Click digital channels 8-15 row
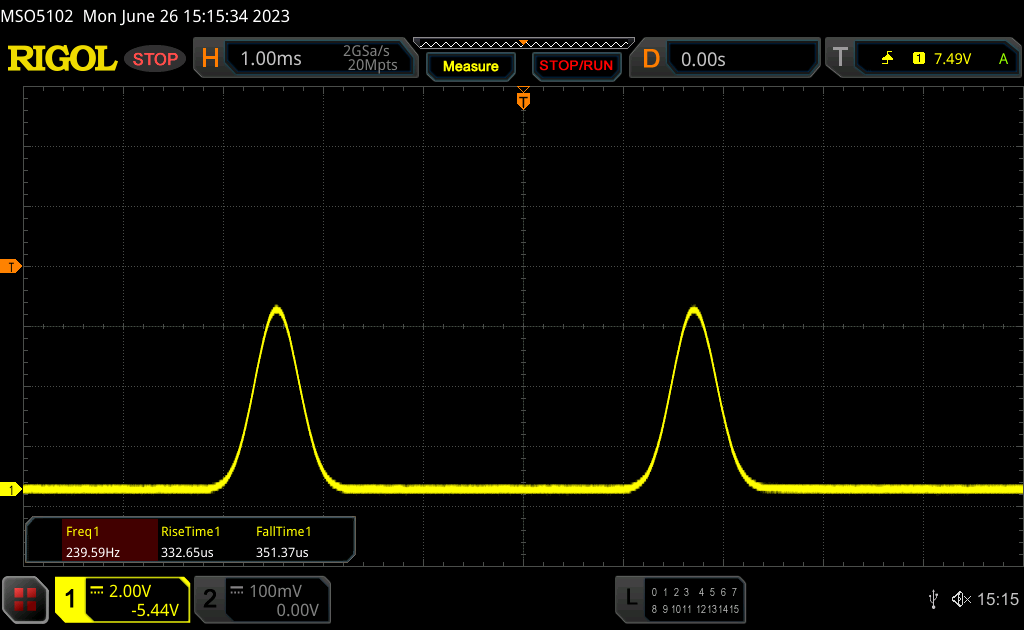 695,609
